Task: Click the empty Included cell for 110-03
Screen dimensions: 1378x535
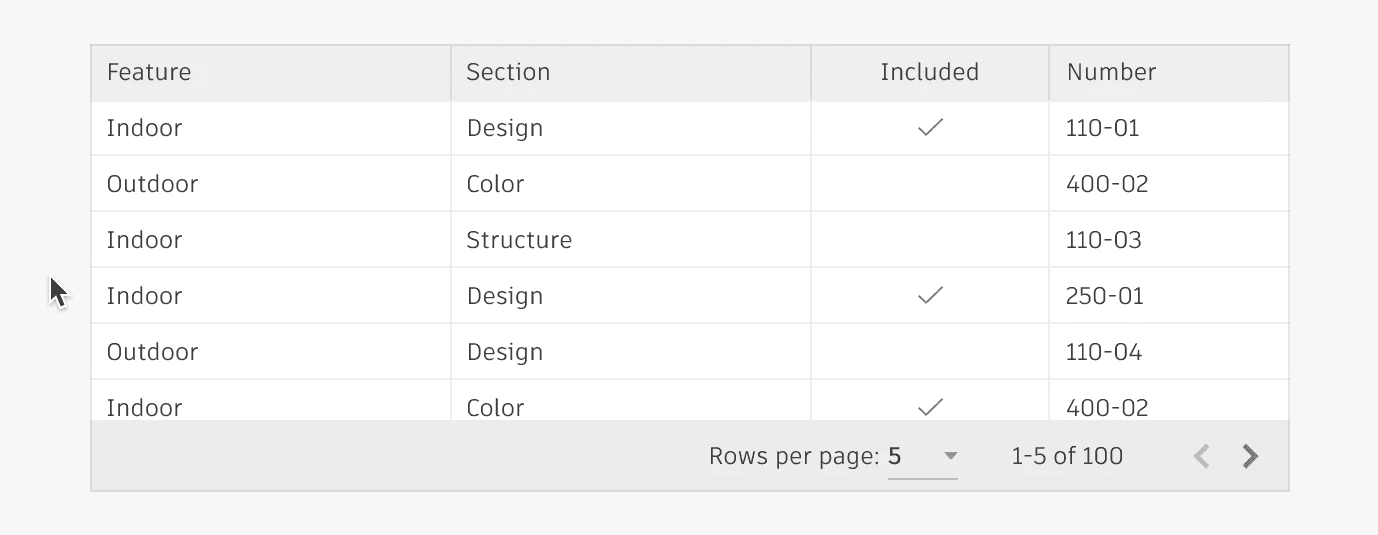Action: [x=930, y=240]
